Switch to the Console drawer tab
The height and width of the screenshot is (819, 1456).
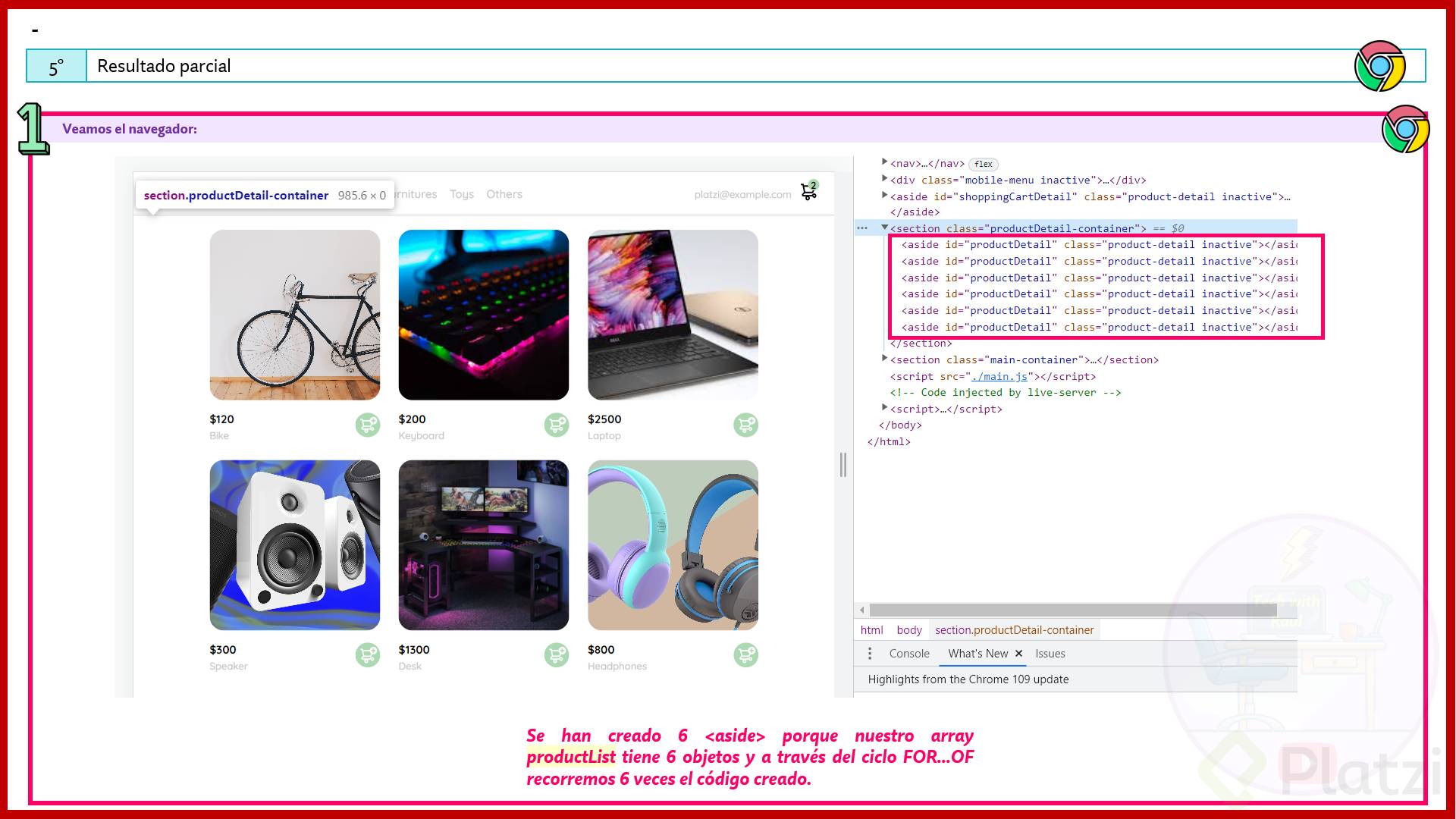coord(909,654)
